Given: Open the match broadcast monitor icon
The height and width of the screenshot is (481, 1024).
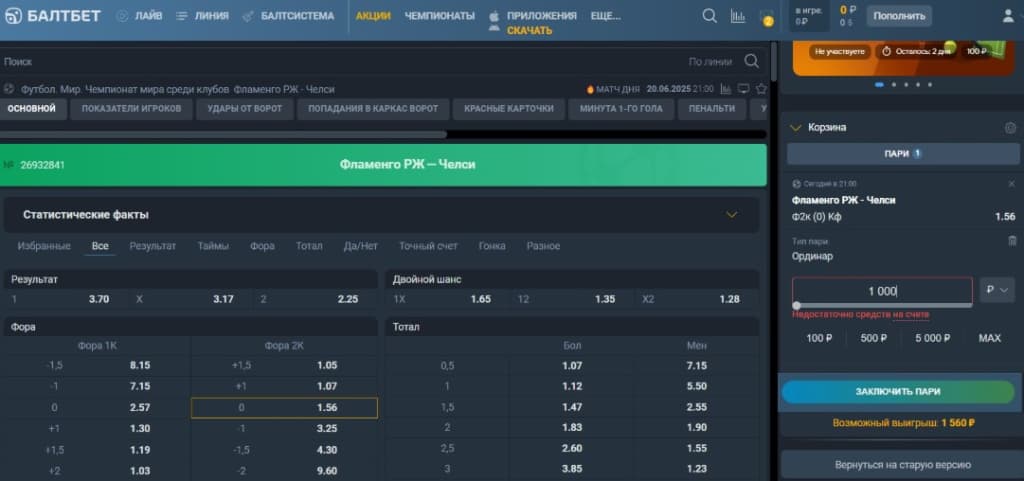Looking at the screenshot, I should point(743,89).
